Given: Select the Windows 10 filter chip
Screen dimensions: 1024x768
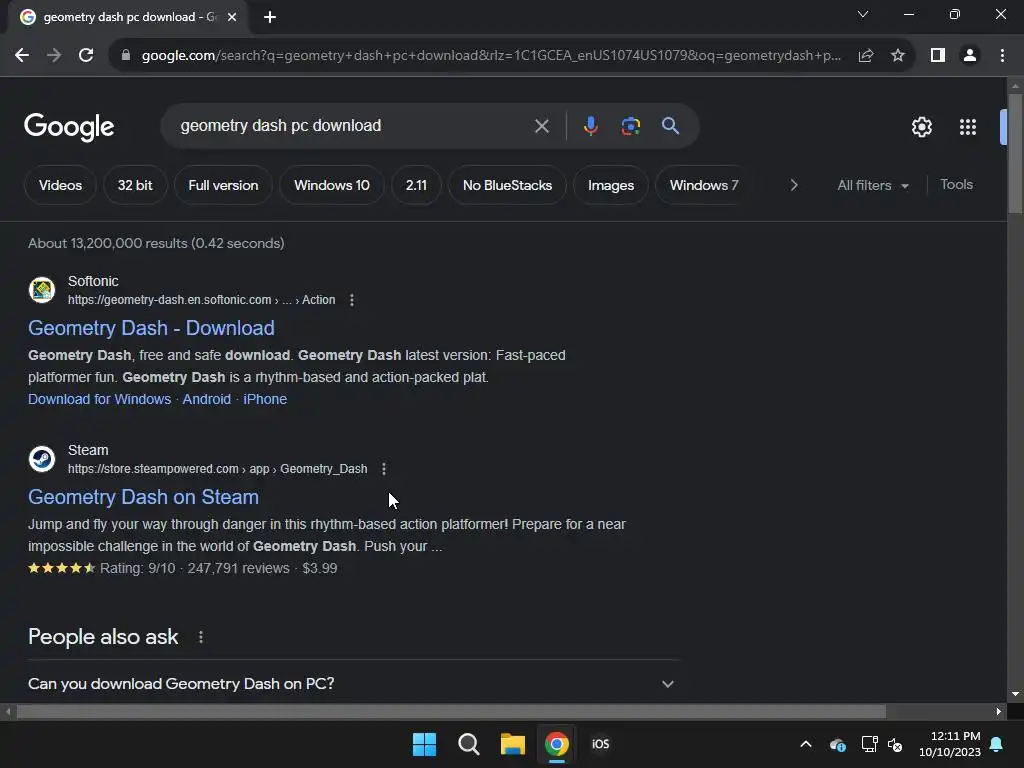Looking at the screenshot, I should click(332, 185).
